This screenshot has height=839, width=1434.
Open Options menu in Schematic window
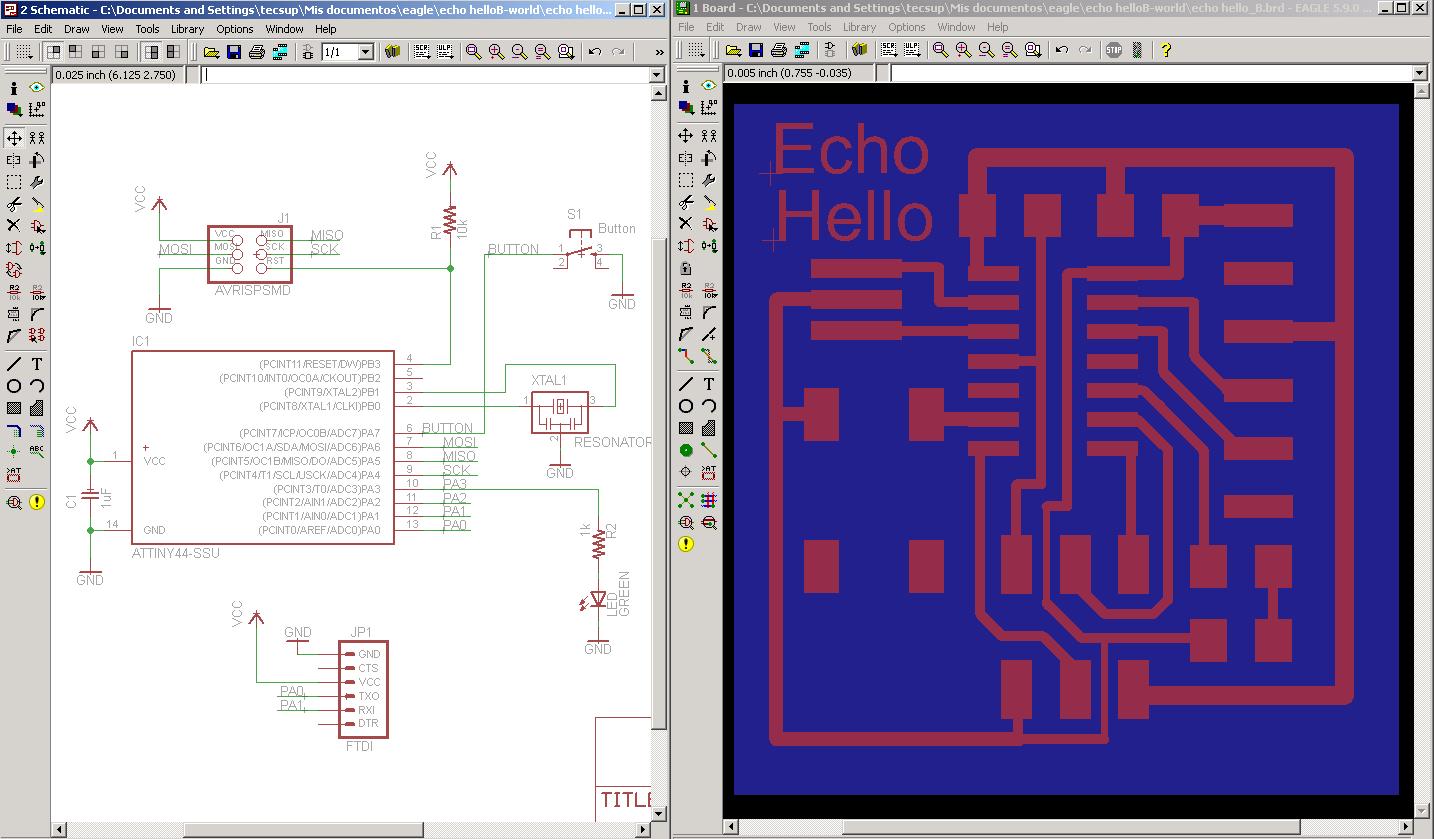coord(235,29)
